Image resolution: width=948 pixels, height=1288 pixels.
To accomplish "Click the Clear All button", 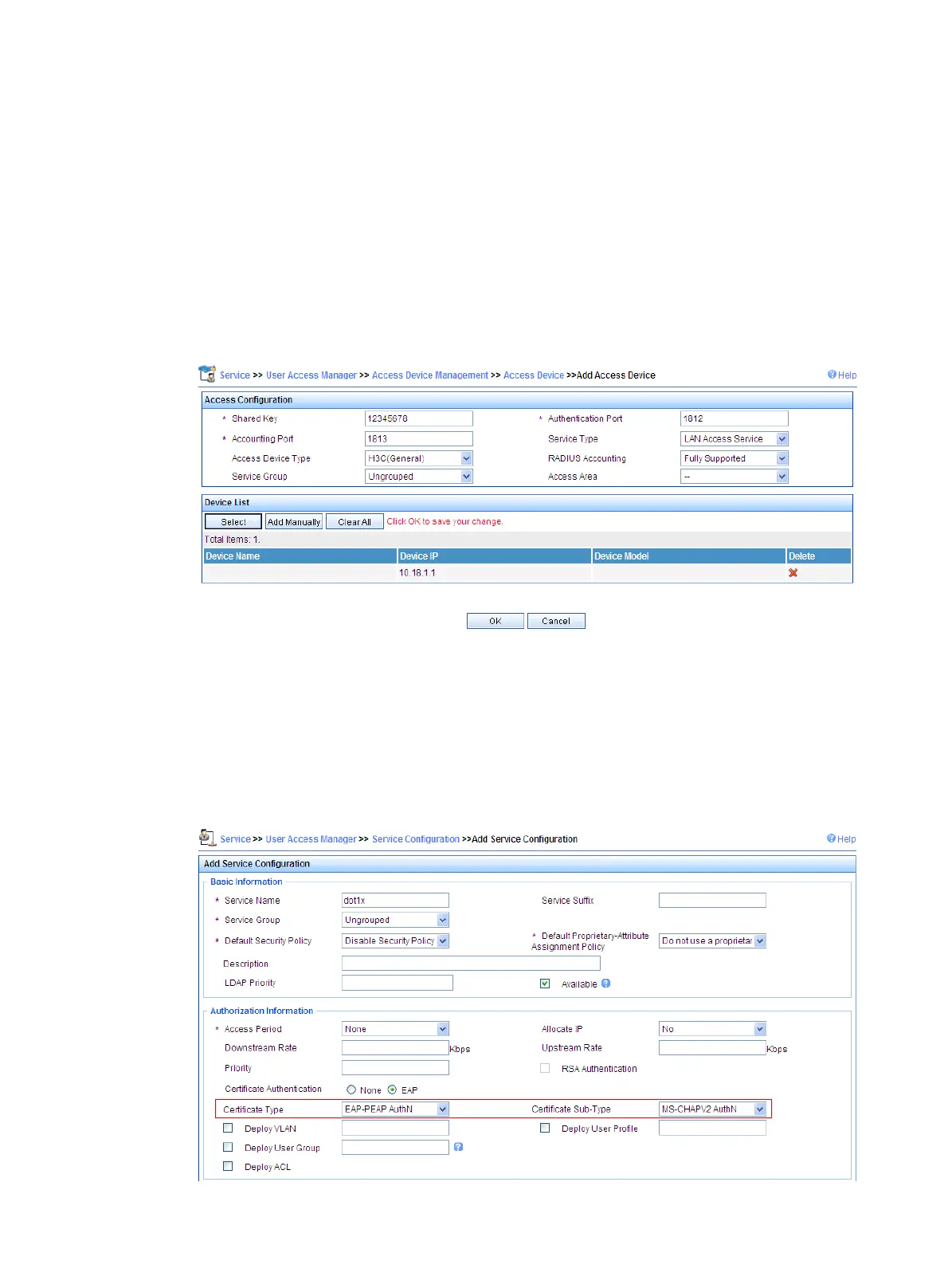I will [x=355, y=522].
